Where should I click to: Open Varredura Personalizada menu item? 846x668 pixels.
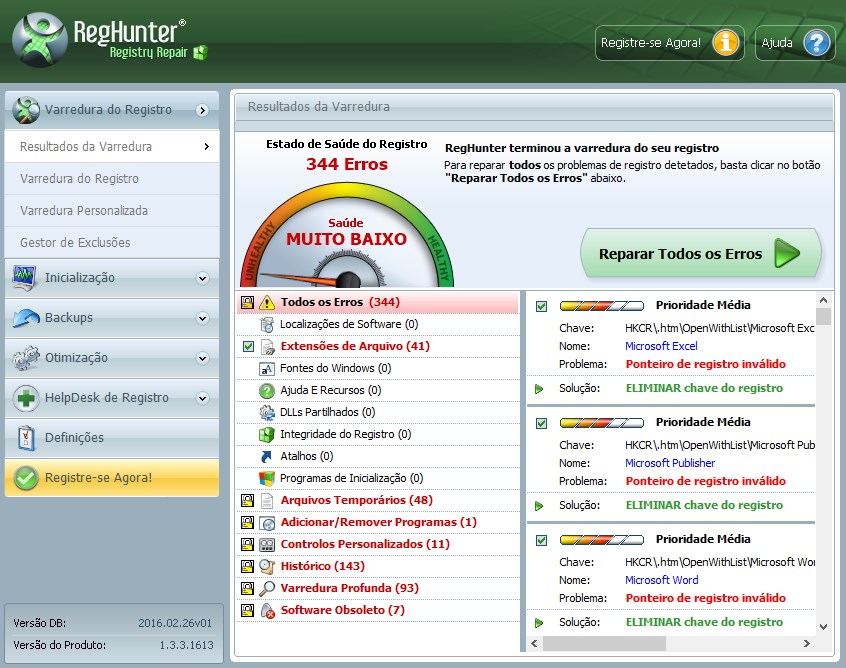112,210
